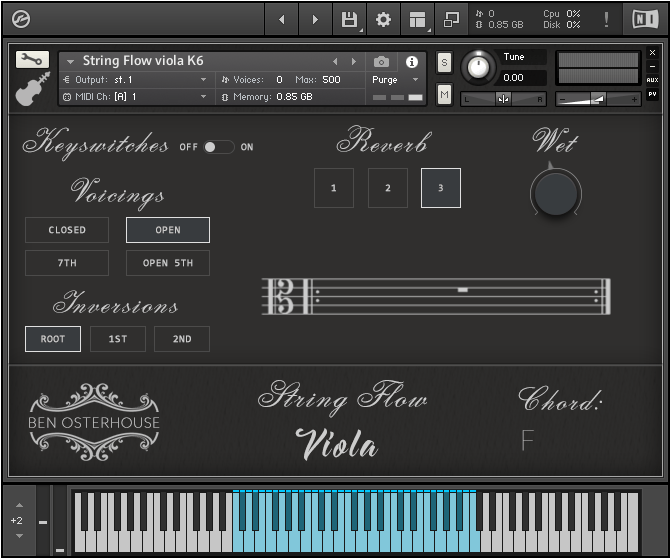The height and width of the screenshot is (558, 670).
Task: Select reverb preset 1
Action: pos(334,188)
